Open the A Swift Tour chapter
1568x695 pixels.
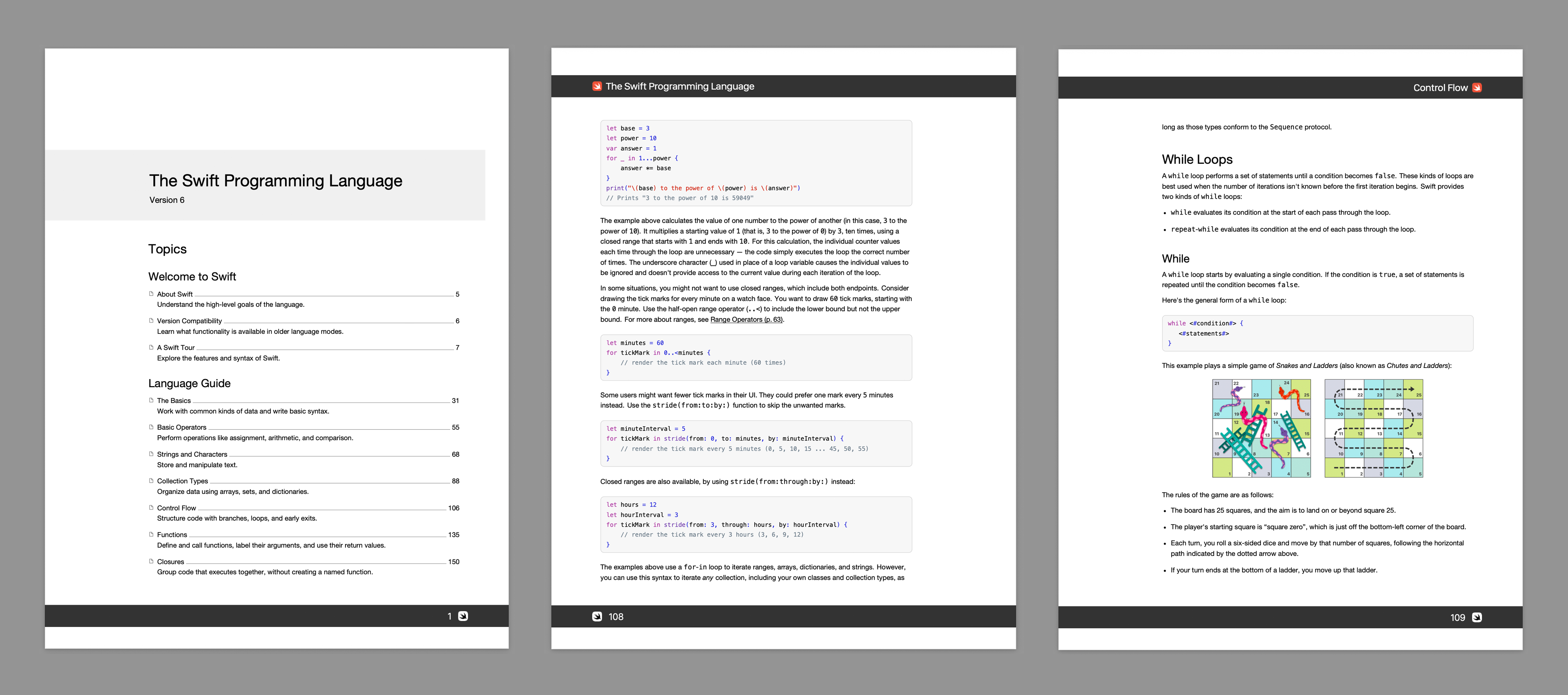point(176,347)
